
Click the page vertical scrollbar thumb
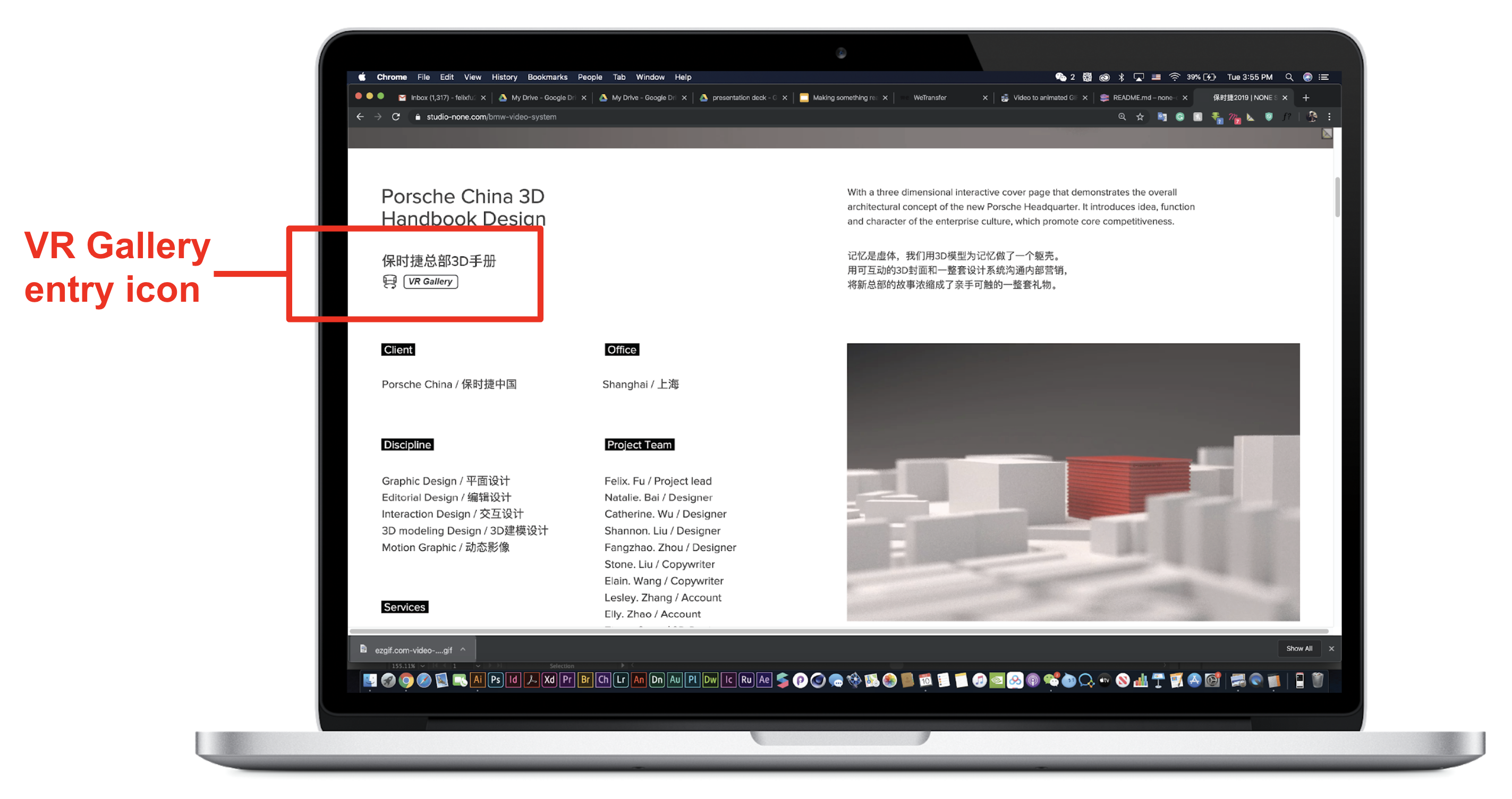click(x=1337, y=197)
